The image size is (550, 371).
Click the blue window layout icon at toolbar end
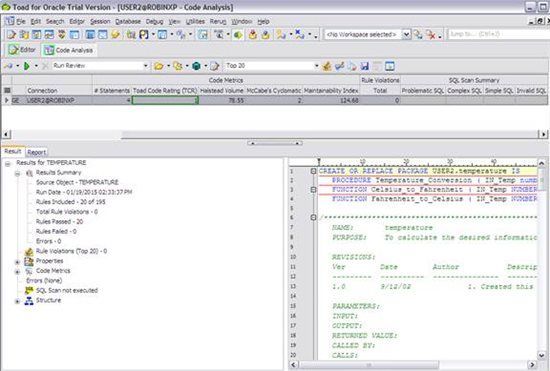[390, 66]
